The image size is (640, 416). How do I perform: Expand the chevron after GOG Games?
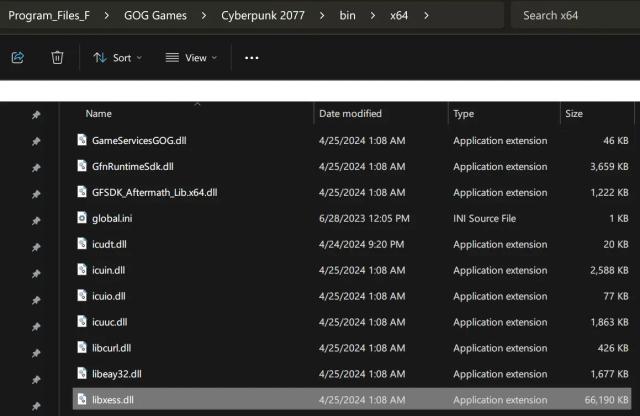(204, 16)
